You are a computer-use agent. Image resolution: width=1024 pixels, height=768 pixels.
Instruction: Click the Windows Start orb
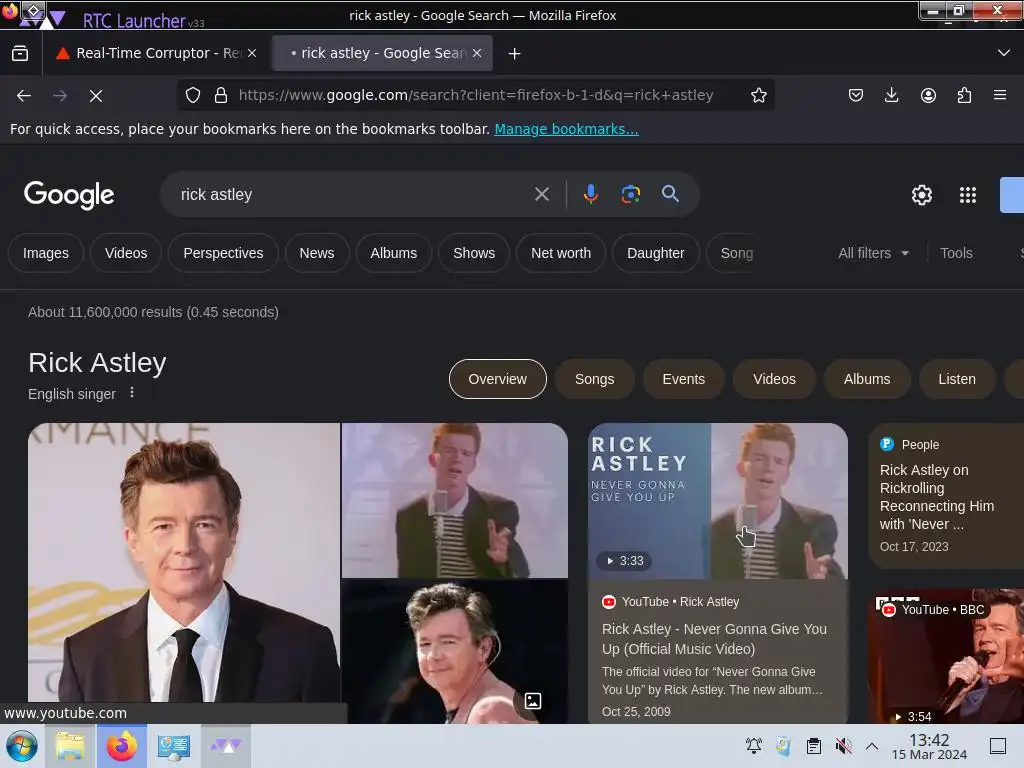pyautogui.click(x=21, y=746)
